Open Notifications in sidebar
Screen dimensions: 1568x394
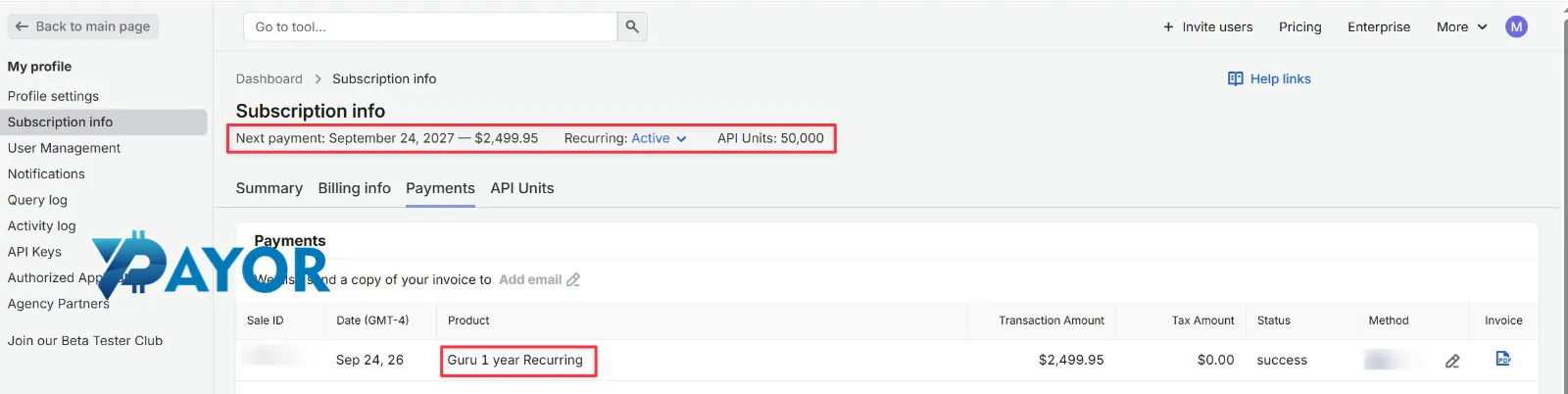pyautogui.click(x=46, y=173)
